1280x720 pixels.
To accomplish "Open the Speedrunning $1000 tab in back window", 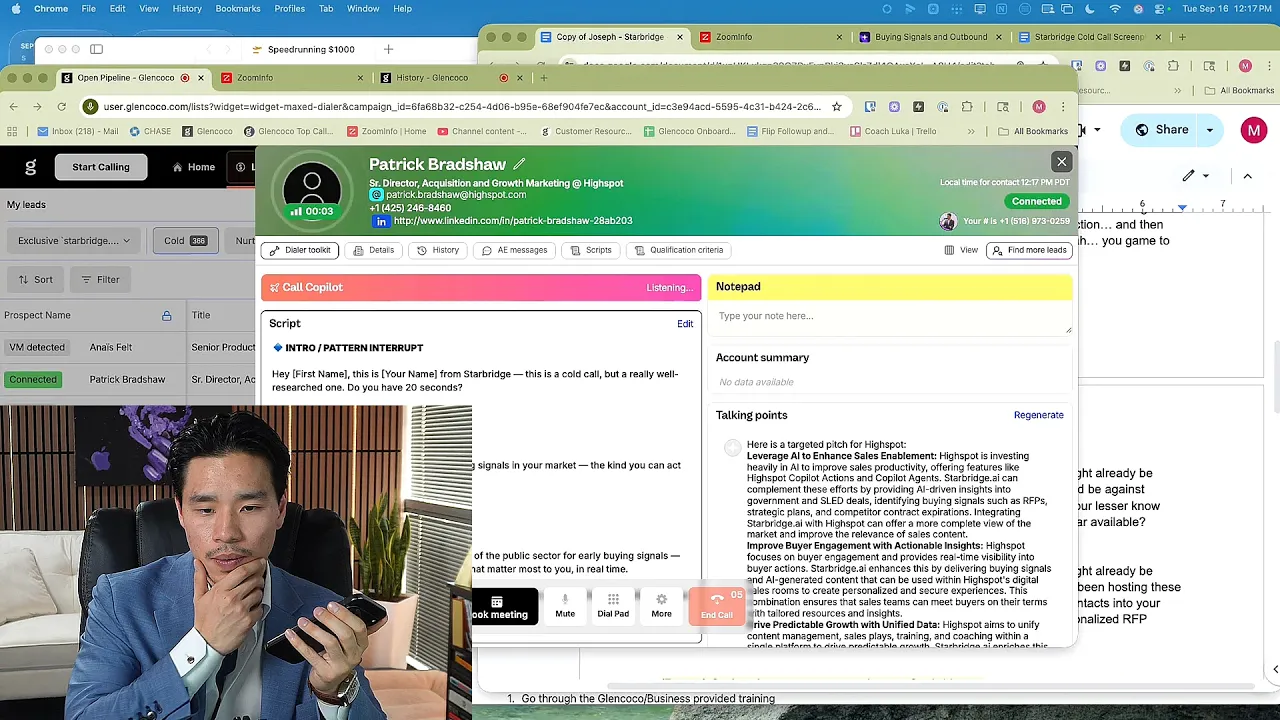I will click(x=311, y=49).
